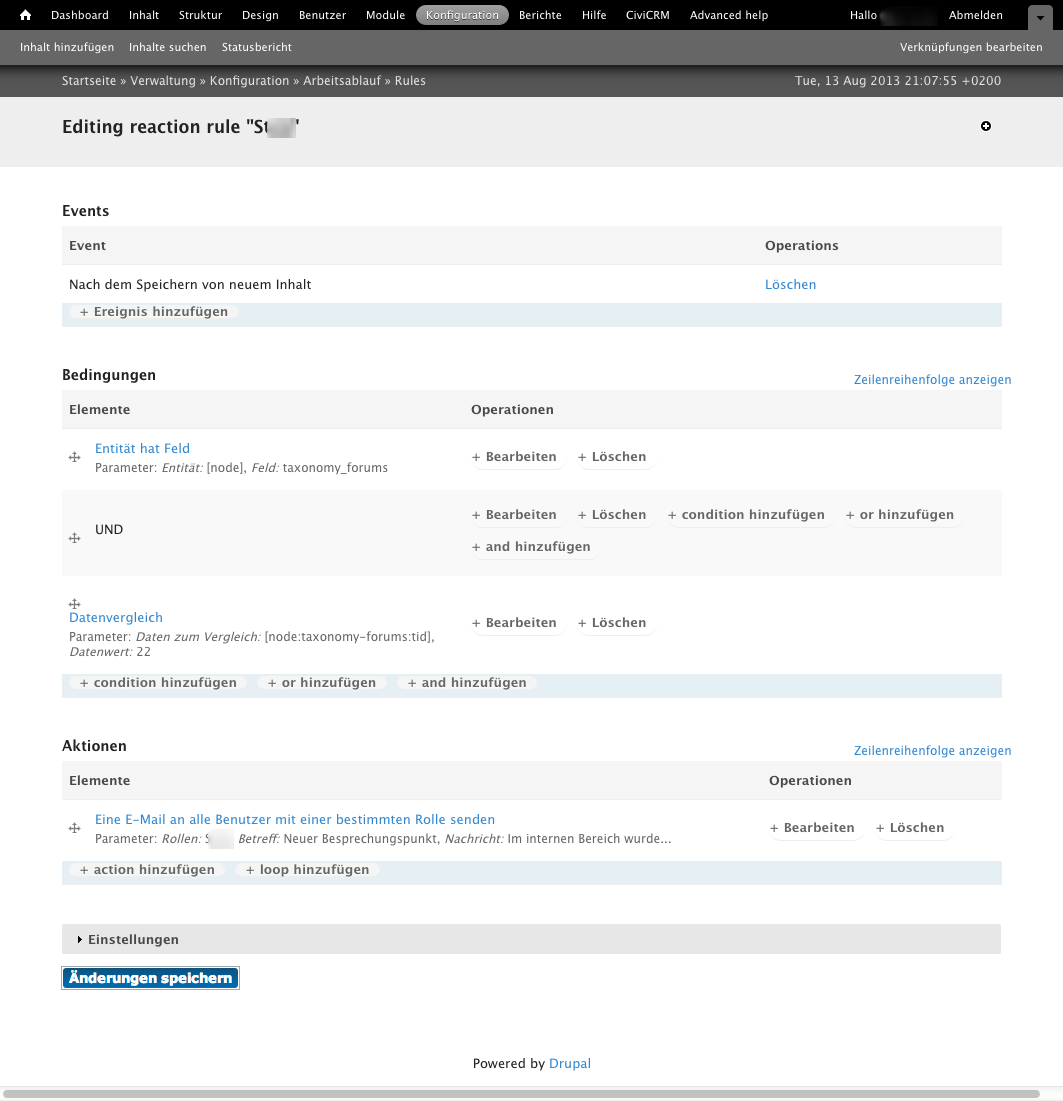Screen dimensions: 1063x1101
Task: Add a new action with action hinzufügen
Action: tap(147, 870)
